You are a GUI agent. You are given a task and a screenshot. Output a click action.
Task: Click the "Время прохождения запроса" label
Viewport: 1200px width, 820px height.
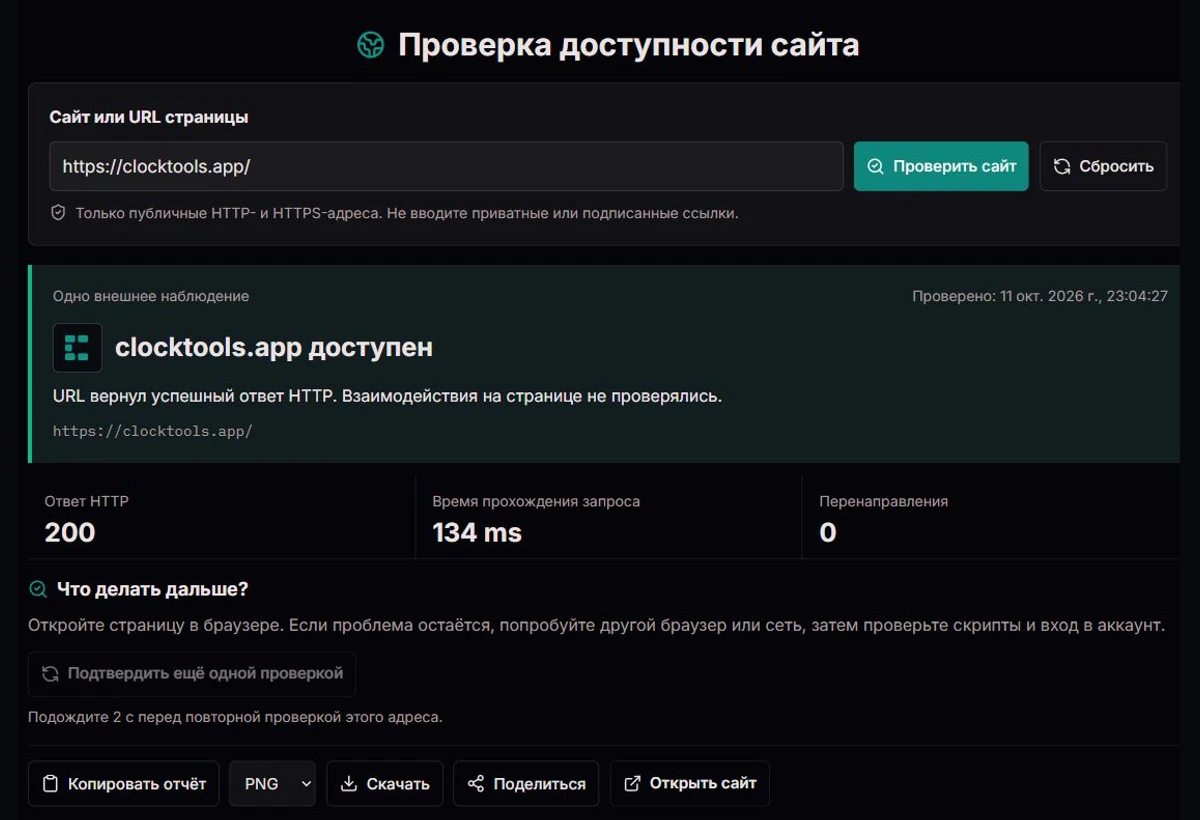point(536,501)
